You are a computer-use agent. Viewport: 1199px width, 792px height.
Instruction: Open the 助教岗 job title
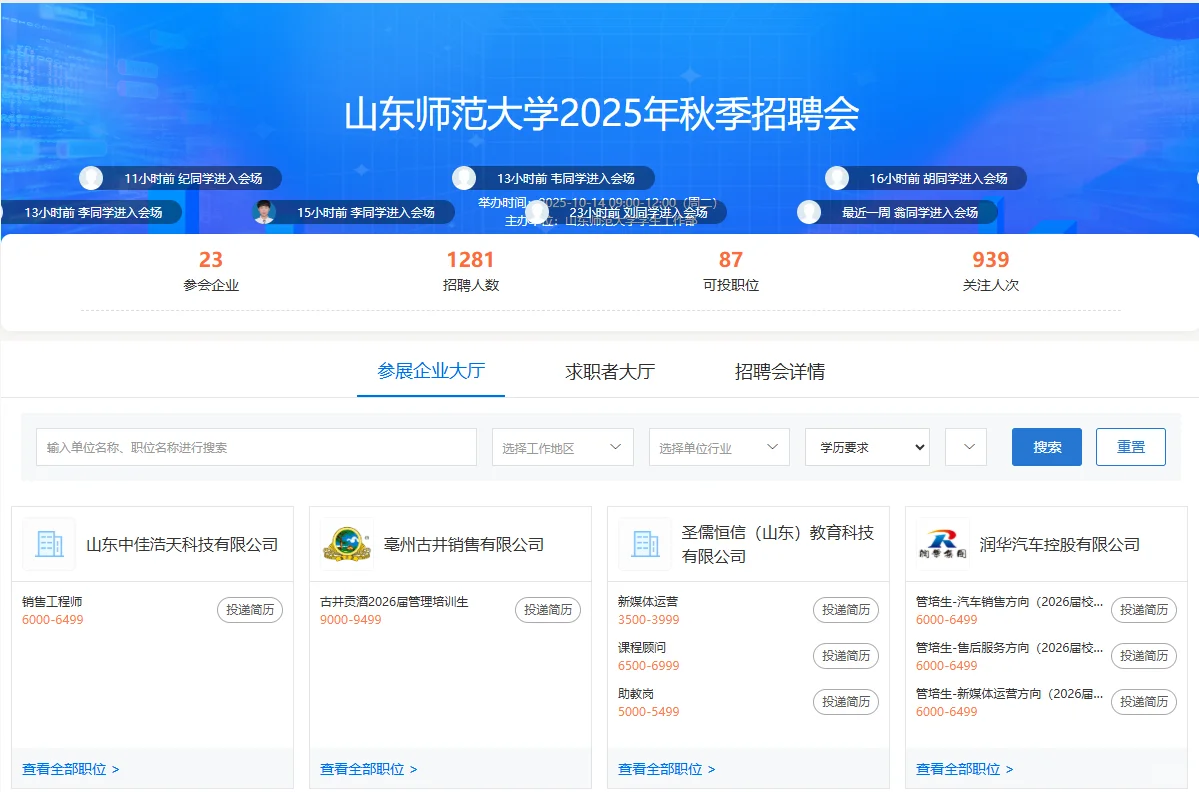coord(635,693)
